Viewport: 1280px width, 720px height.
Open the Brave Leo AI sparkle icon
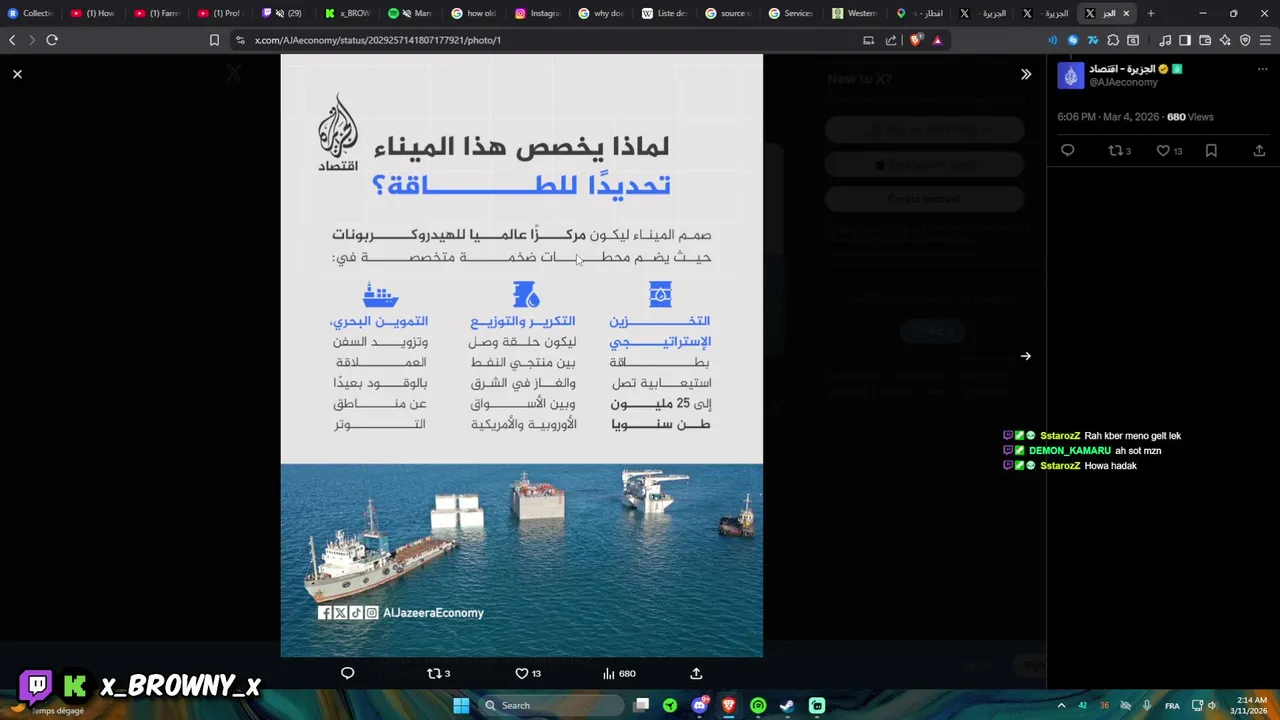pos(1225,40)
